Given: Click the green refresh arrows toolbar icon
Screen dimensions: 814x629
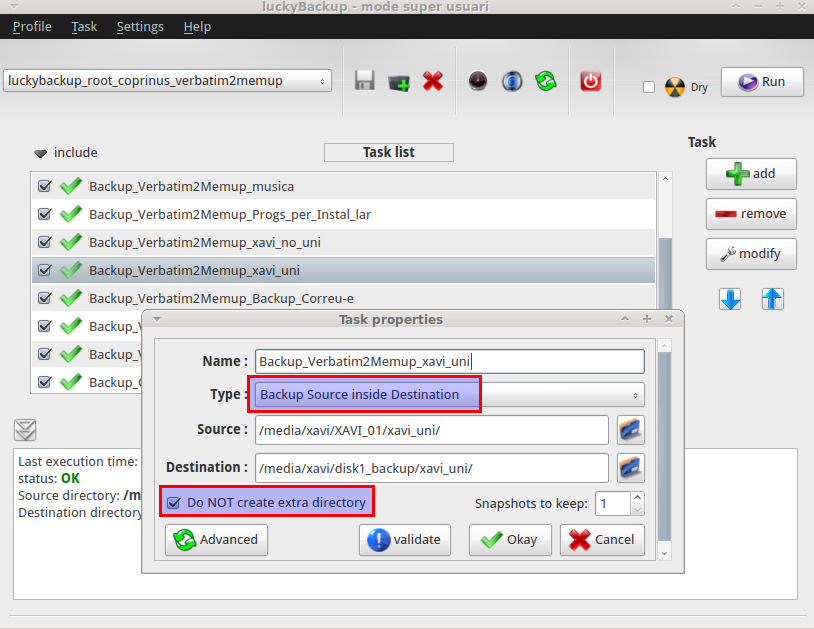Looking at the screenshot, I should pyautogui.click(x=545, y=81).
